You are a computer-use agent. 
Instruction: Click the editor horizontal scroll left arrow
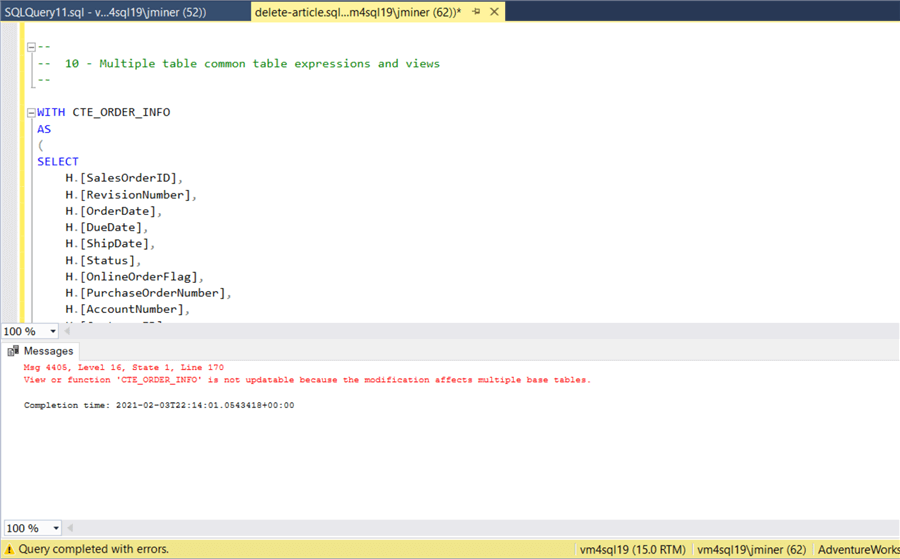click(x=68, y=331)
